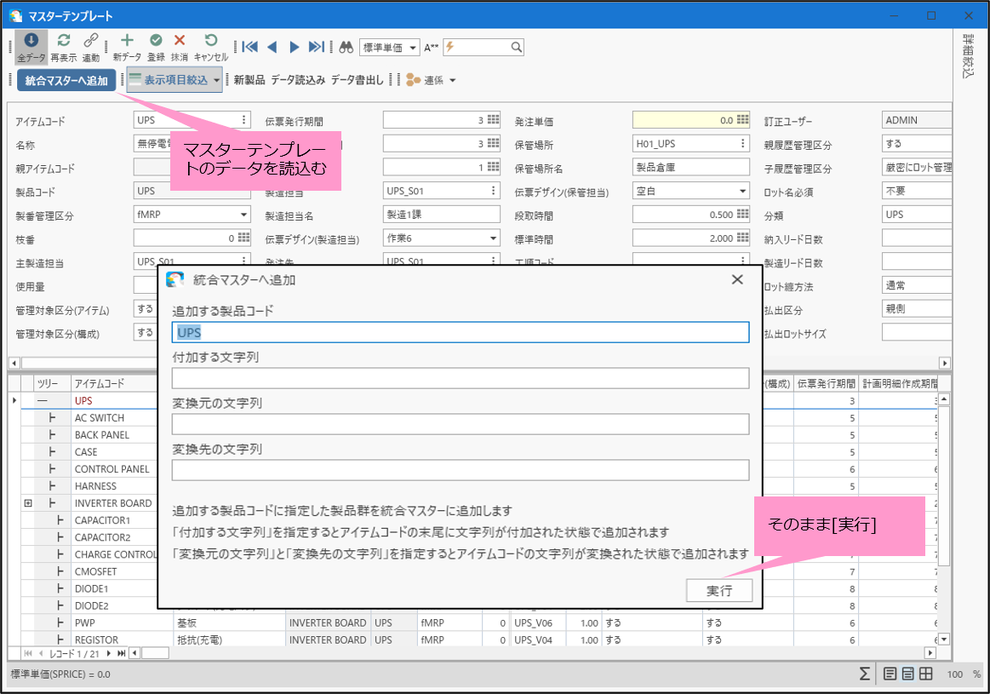Select the REGISTOR tree row
990x694 pixels.
point(96,640)
